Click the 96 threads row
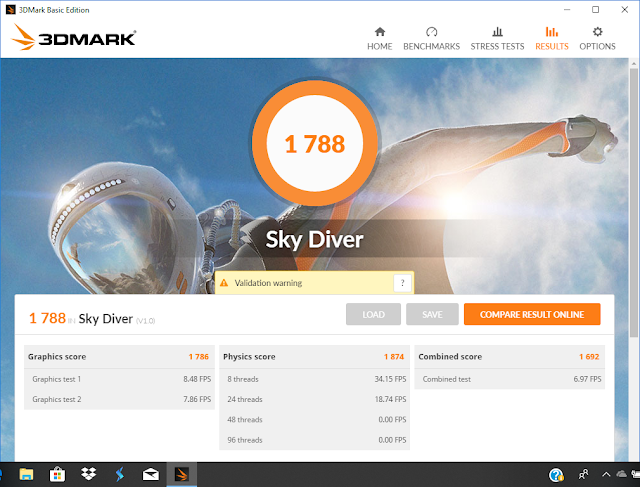640x487 pixels. tap(314, 440)
